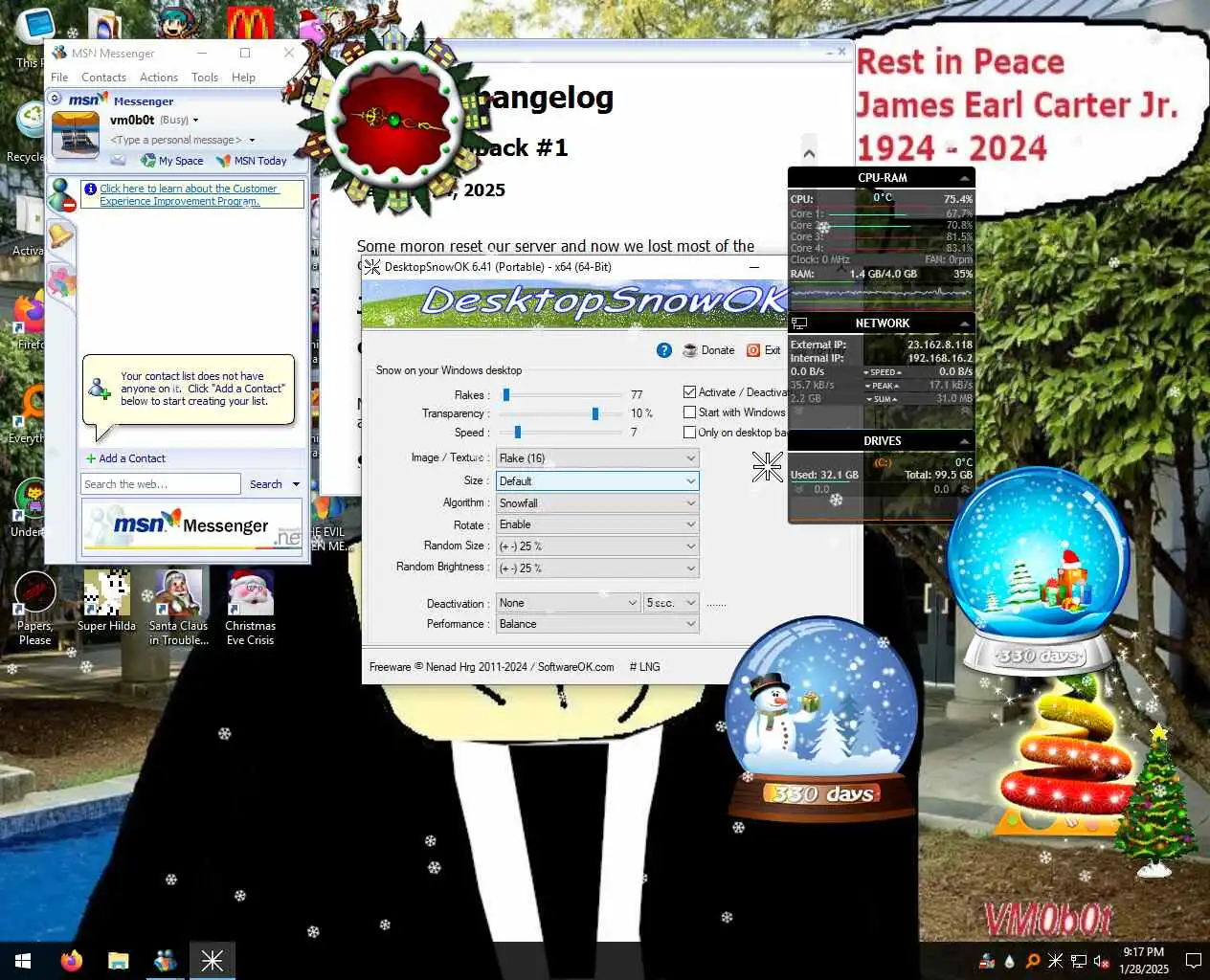Collapse the DRIVES gadget section
Screen dimensions: 1210x980
tap(964, 441)
